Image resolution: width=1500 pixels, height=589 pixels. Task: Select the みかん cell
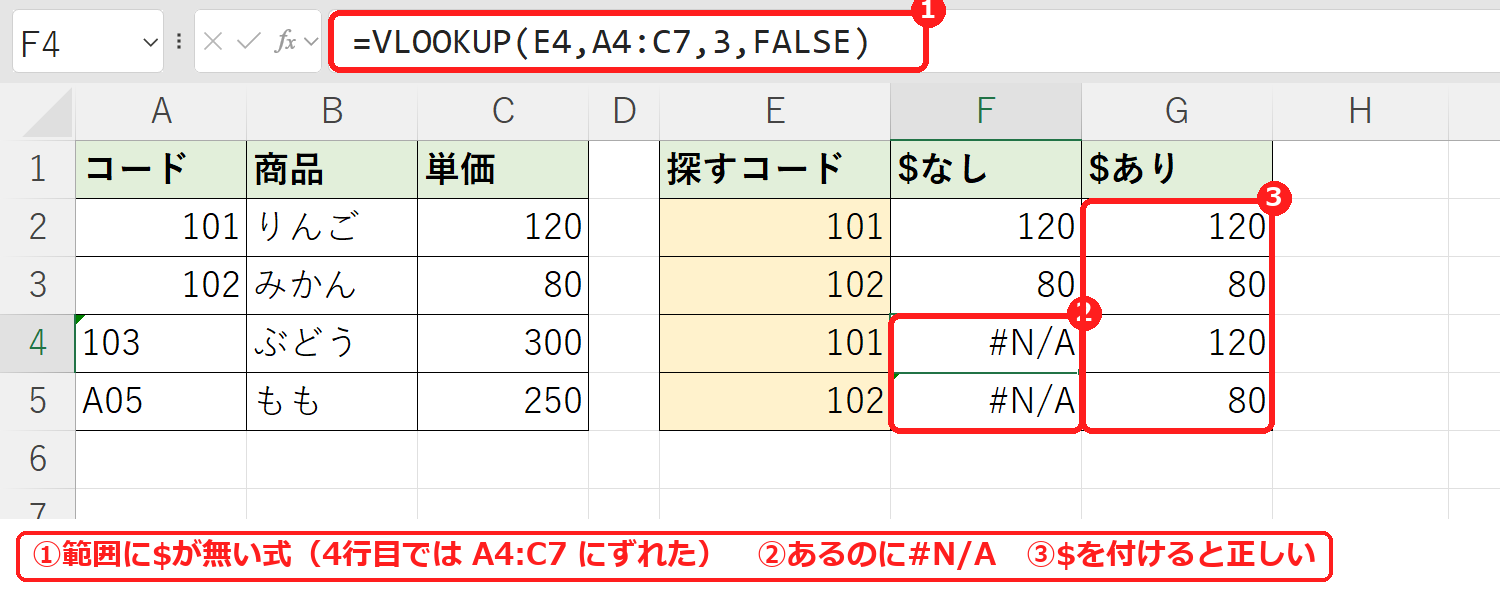pos(332,285)
